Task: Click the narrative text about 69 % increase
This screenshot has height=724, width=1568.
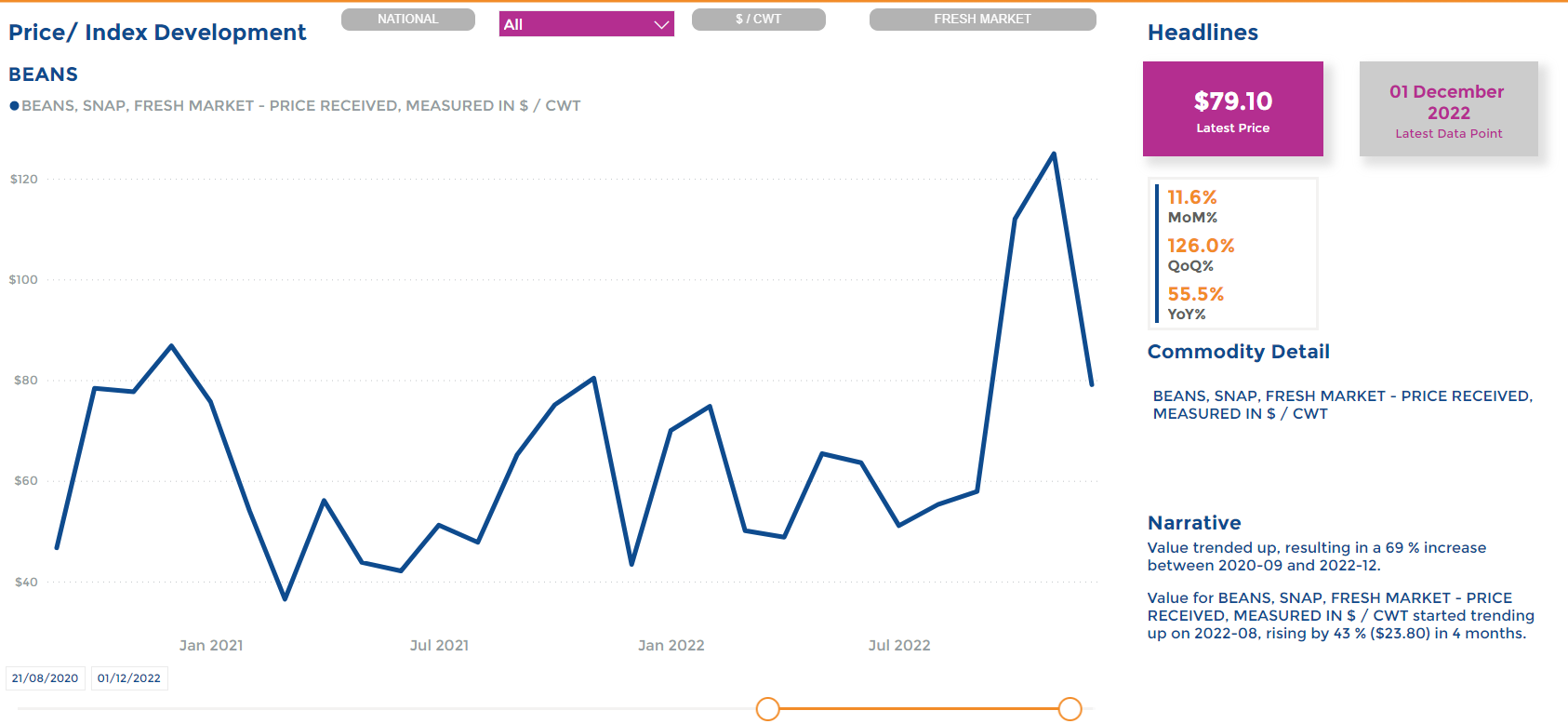Action: (x=1317, y=556)
